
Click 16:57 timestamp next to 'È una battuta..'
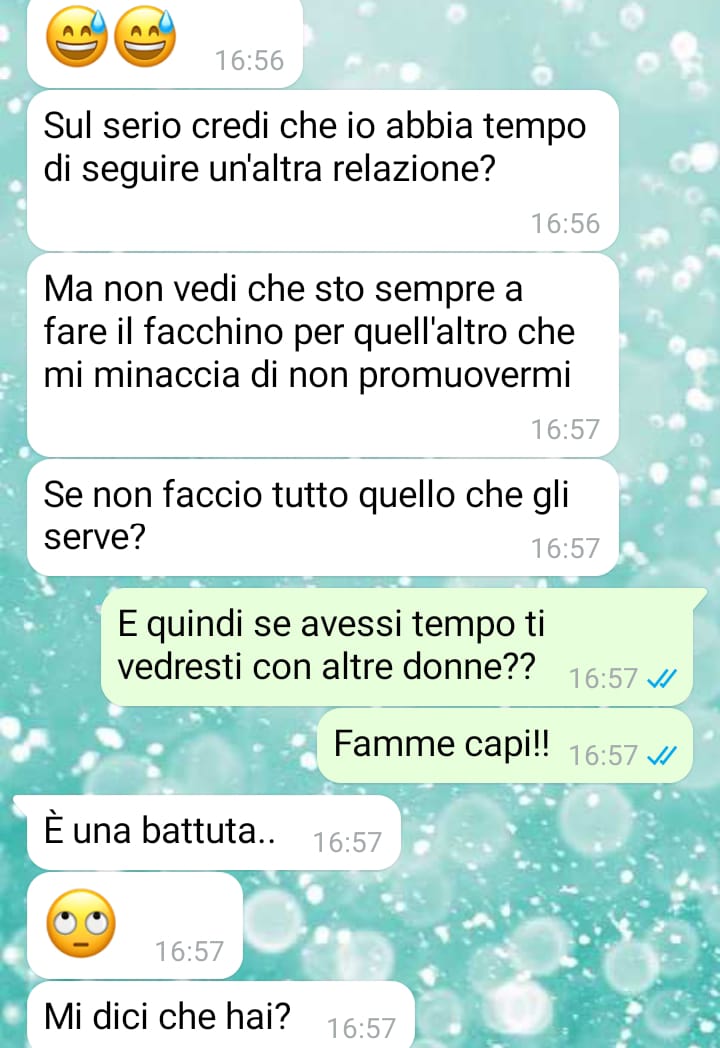[x=347, y=842]
